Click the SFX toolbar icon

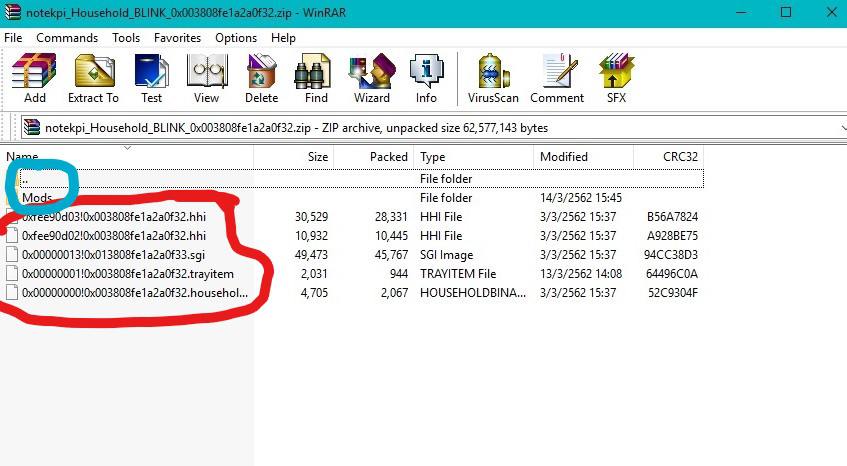point(616,78)
